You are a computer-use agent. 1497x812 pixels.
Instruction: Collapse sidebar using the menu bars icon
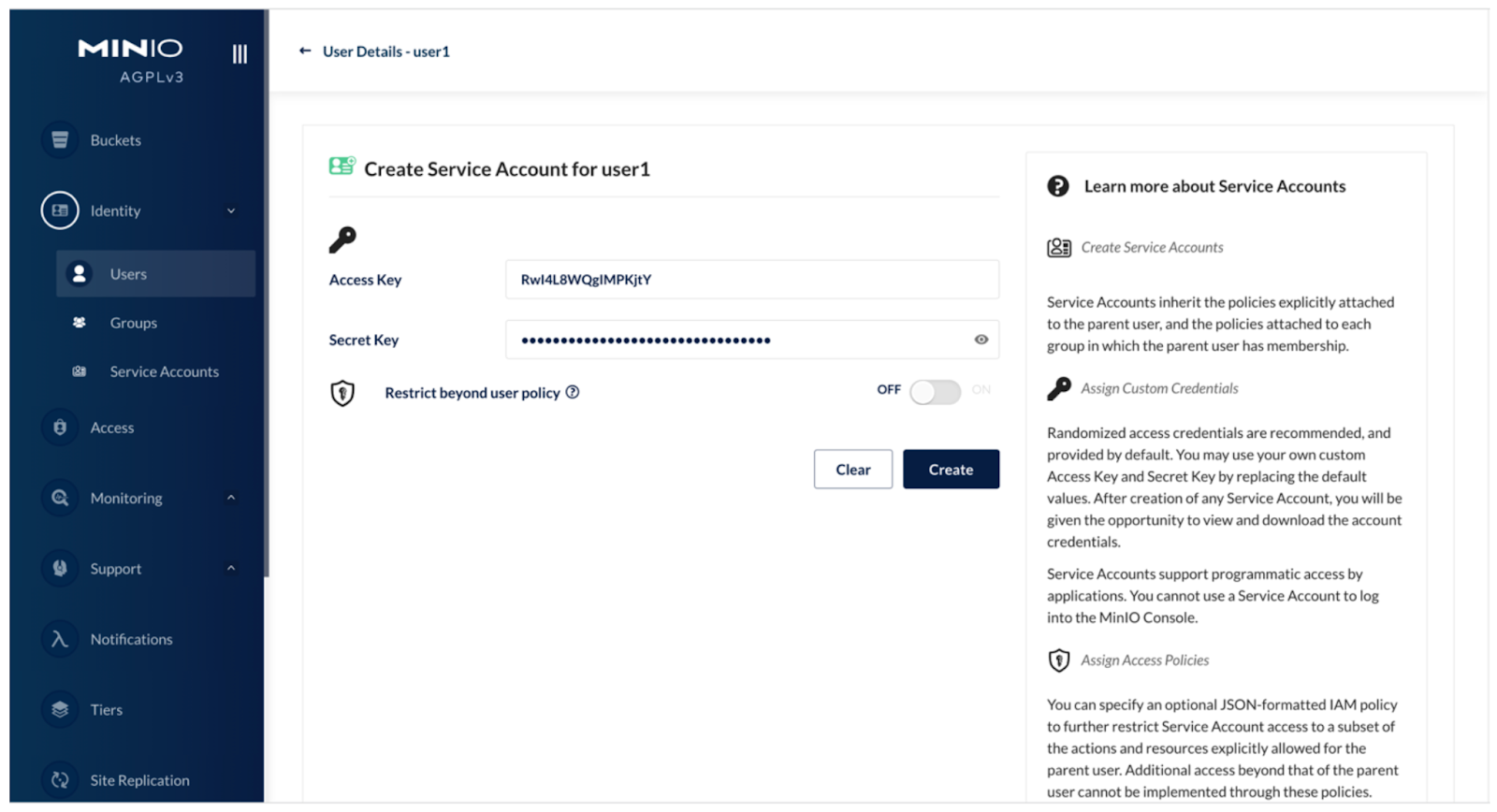pyautogui.click(x=240, y=54)
